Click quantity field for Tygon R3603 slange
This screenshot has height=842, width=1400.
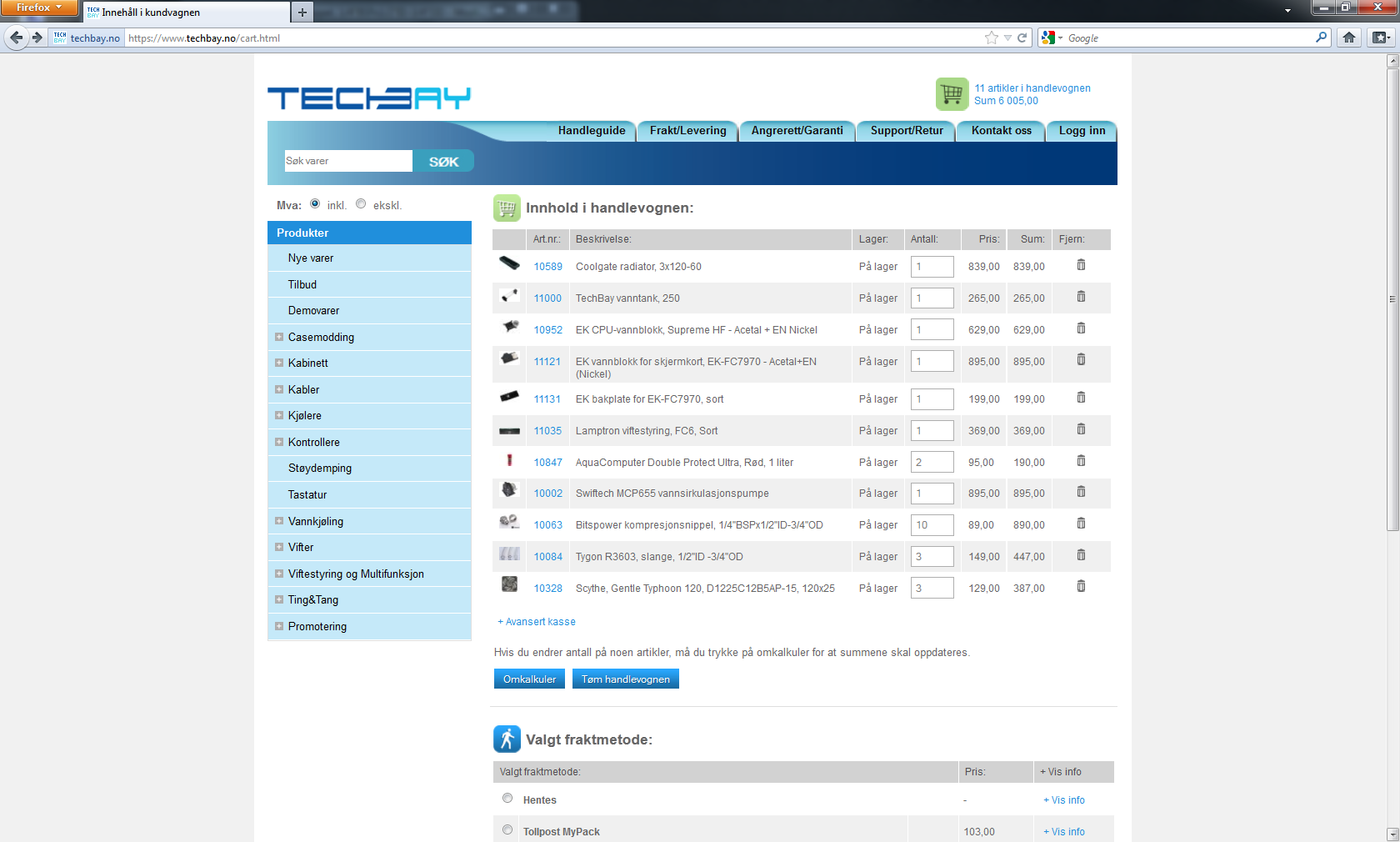click(x=932, y=557)
